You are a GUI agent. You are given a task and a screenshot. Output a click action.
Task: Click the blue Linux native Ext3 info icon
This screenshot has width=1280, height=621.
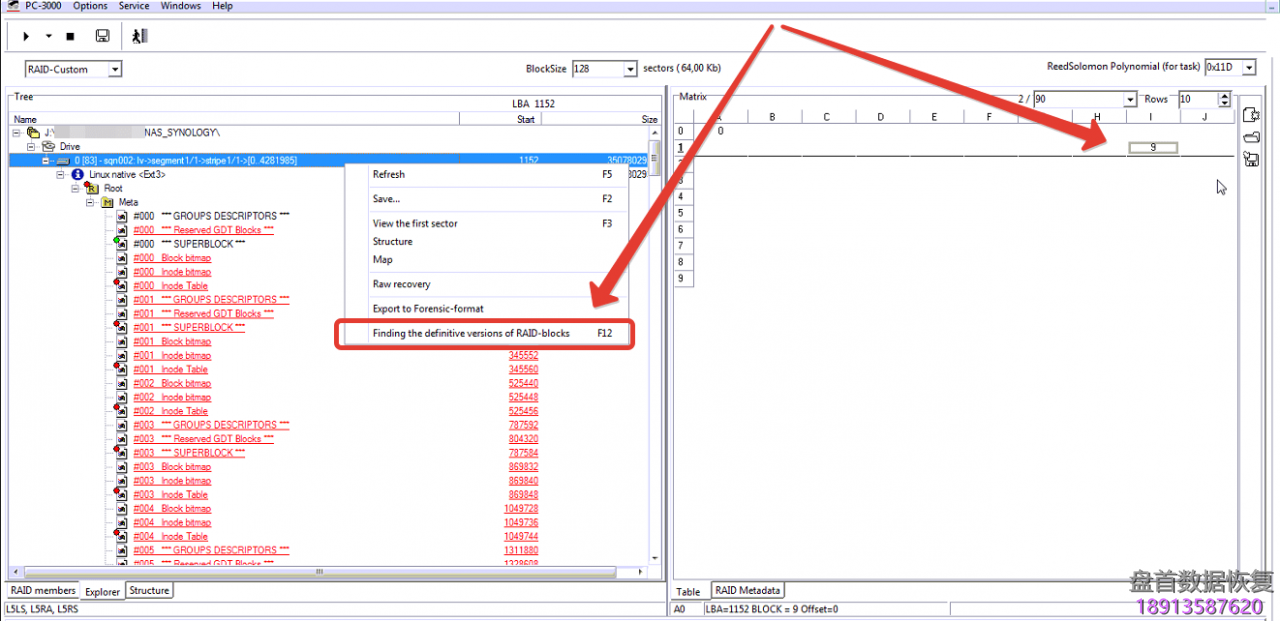[x=77, y=174]
